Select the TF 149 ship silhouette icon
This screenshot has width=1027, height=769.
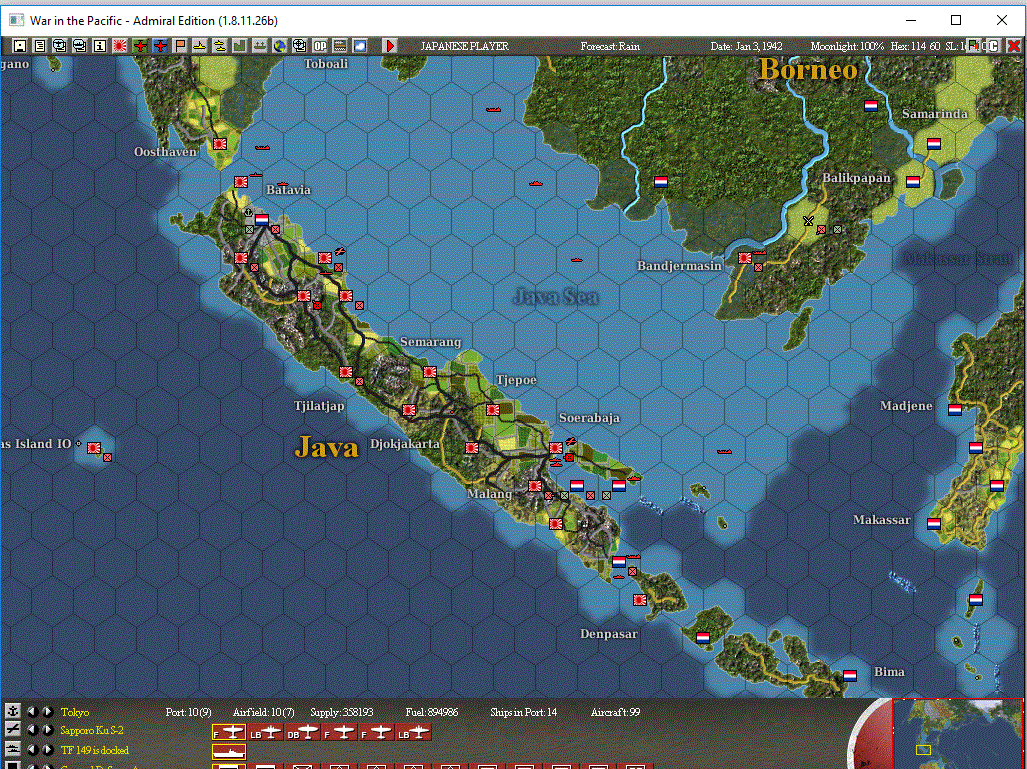229,751
